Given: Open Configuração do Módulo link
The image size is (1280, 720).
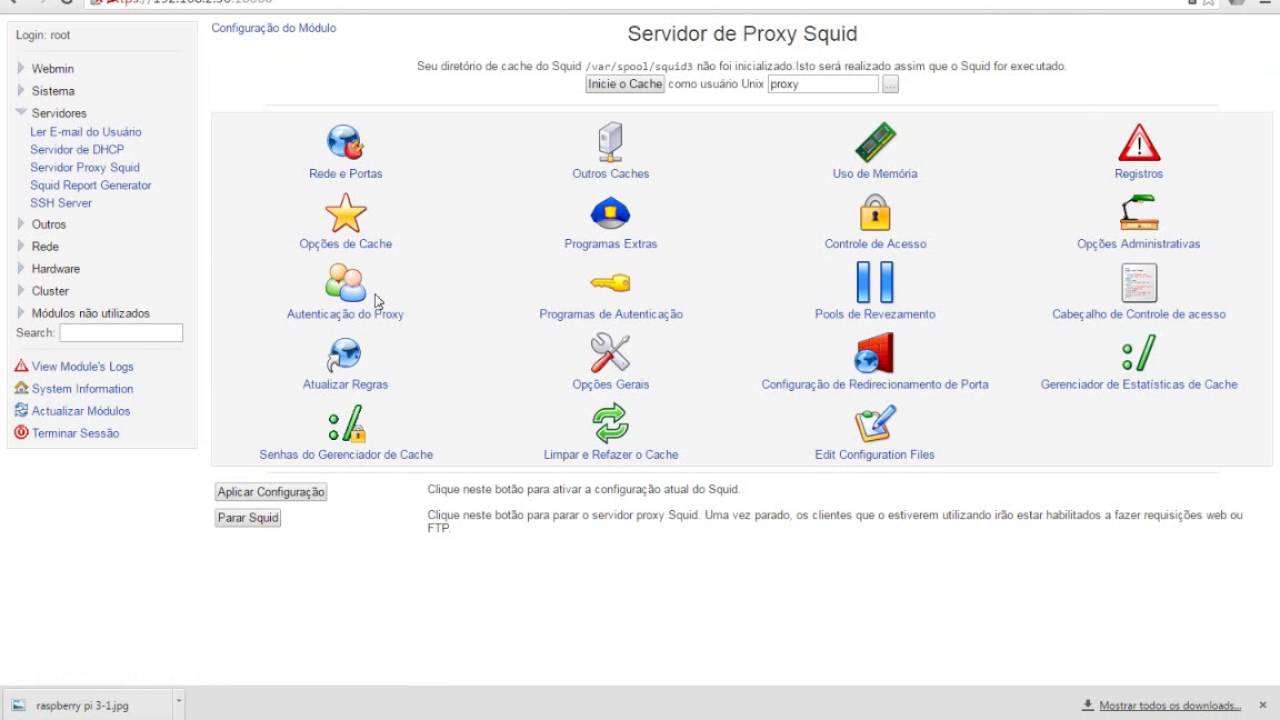Looking at the screenshot, I should tap(274, 28).
